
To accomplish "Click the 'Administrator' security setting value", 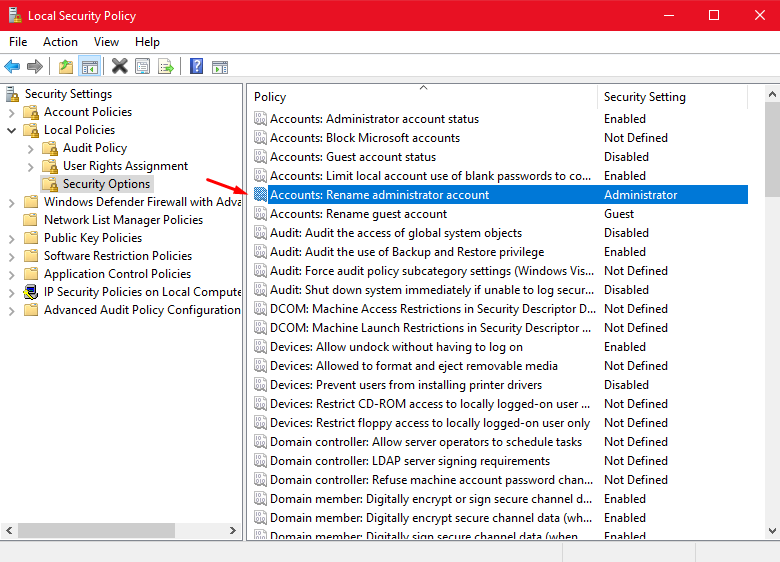I will 641,195.
